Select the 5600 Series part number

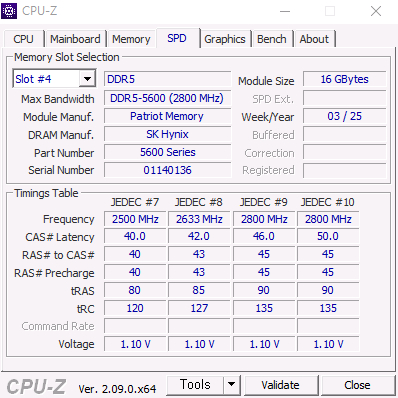tap(167, 152)
